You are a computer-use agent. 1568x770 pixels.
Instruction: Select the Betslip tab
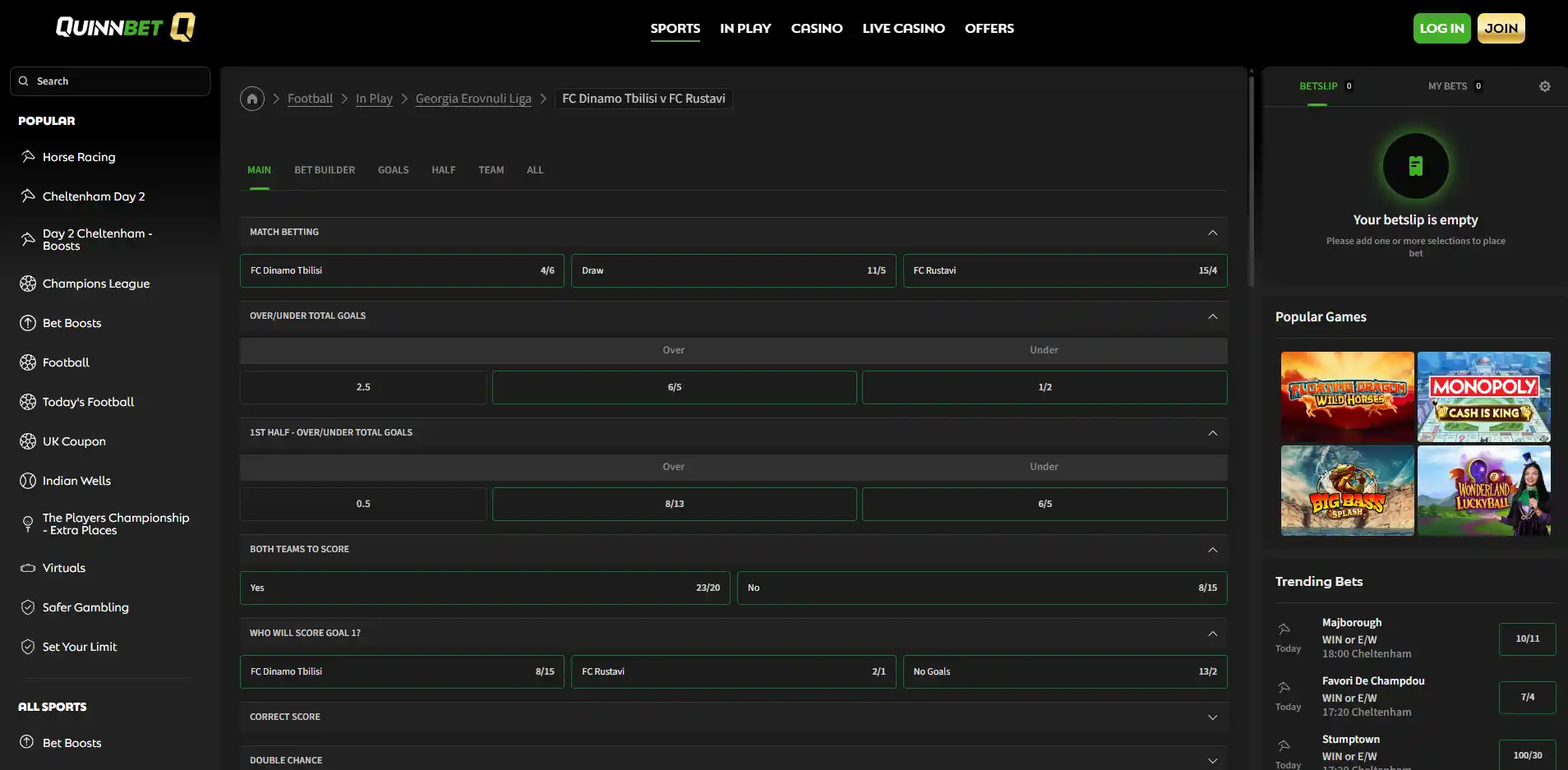click(1326, 86)
